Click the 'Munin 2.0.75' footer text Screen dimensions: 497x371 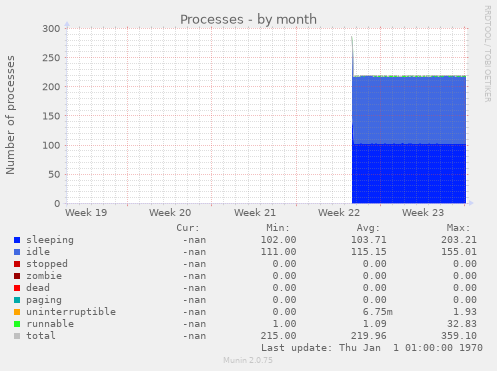coord(248,360)
